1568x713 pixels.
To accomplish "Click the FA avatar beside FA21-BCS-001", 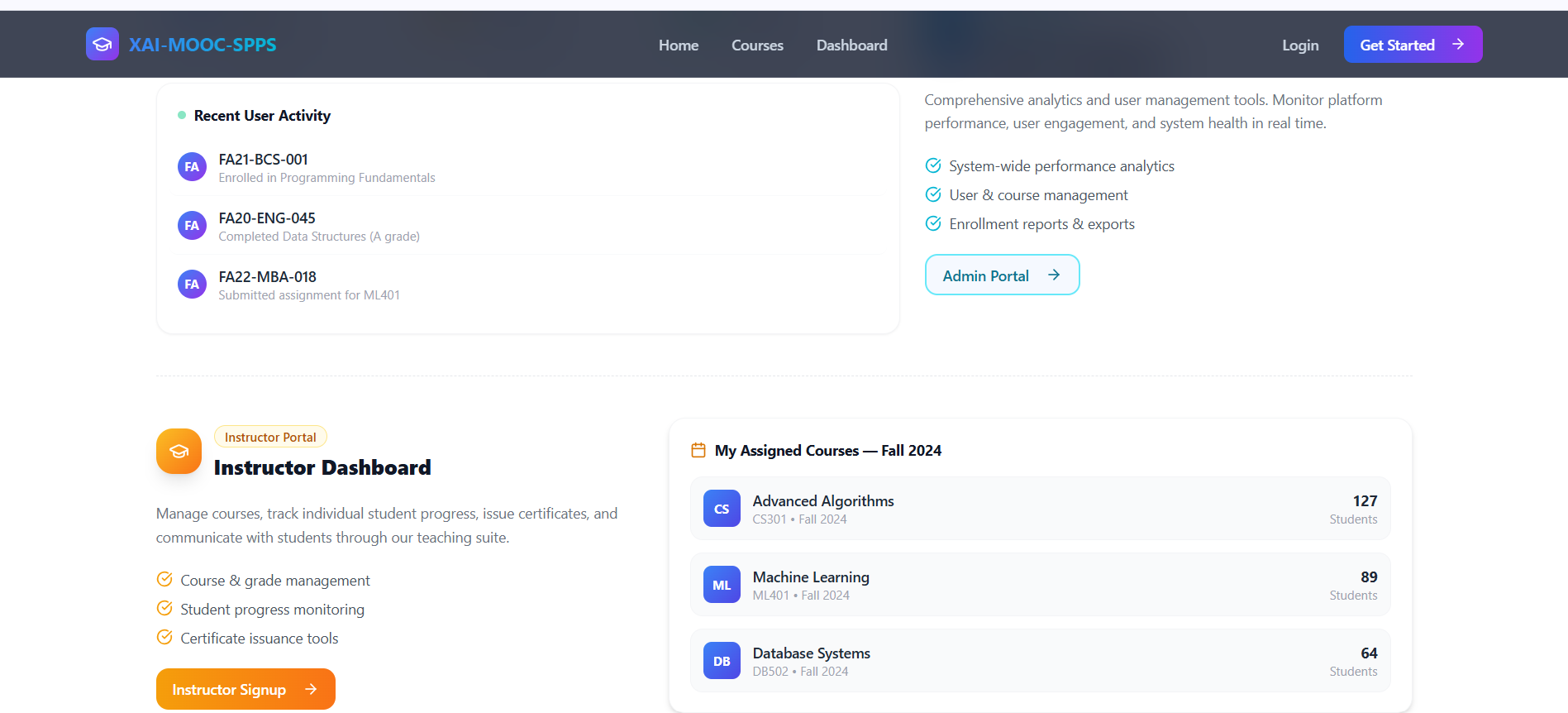I will (192, 167).
